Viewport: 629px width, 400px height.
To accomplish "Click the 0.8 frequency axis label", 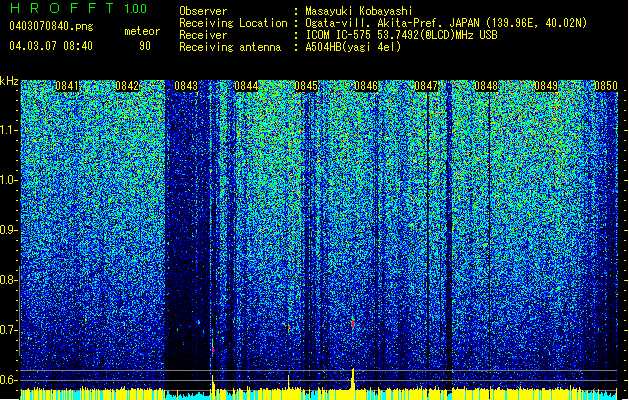I will (8, 280).
